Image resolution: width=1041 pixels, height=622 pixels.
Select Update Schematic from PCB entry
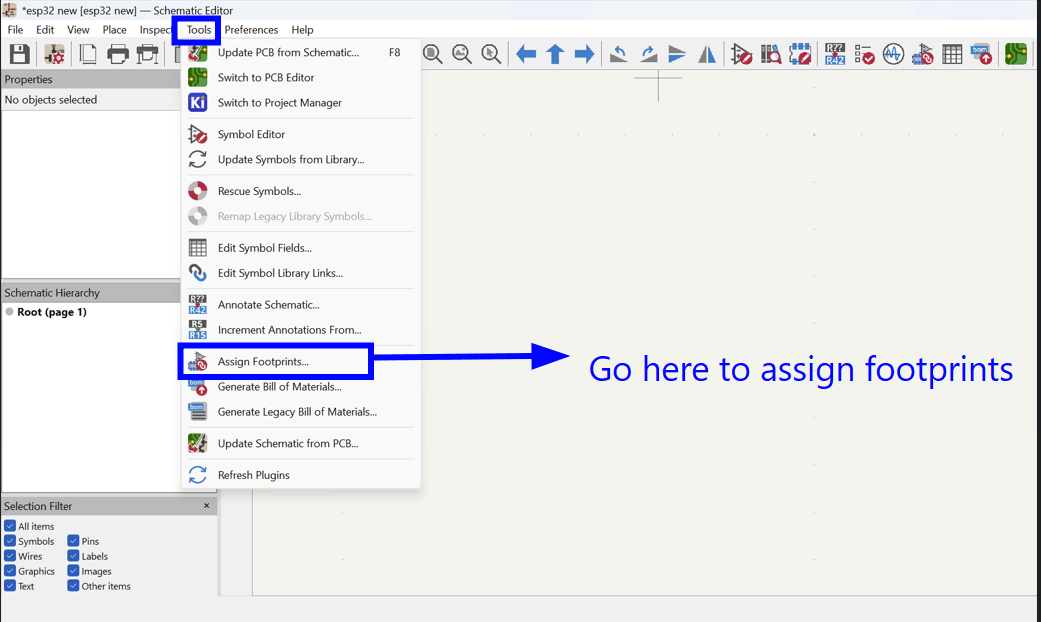point(301,443)
